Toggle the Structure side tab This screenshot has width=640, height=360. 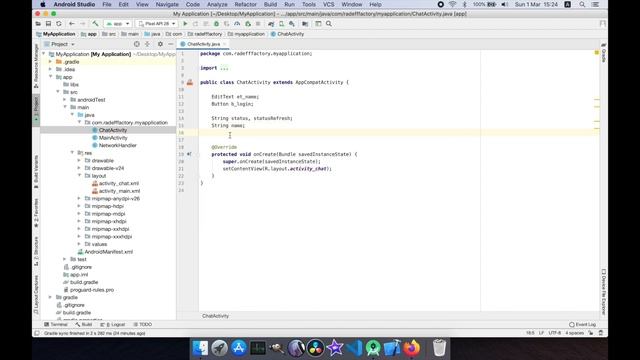36,251
